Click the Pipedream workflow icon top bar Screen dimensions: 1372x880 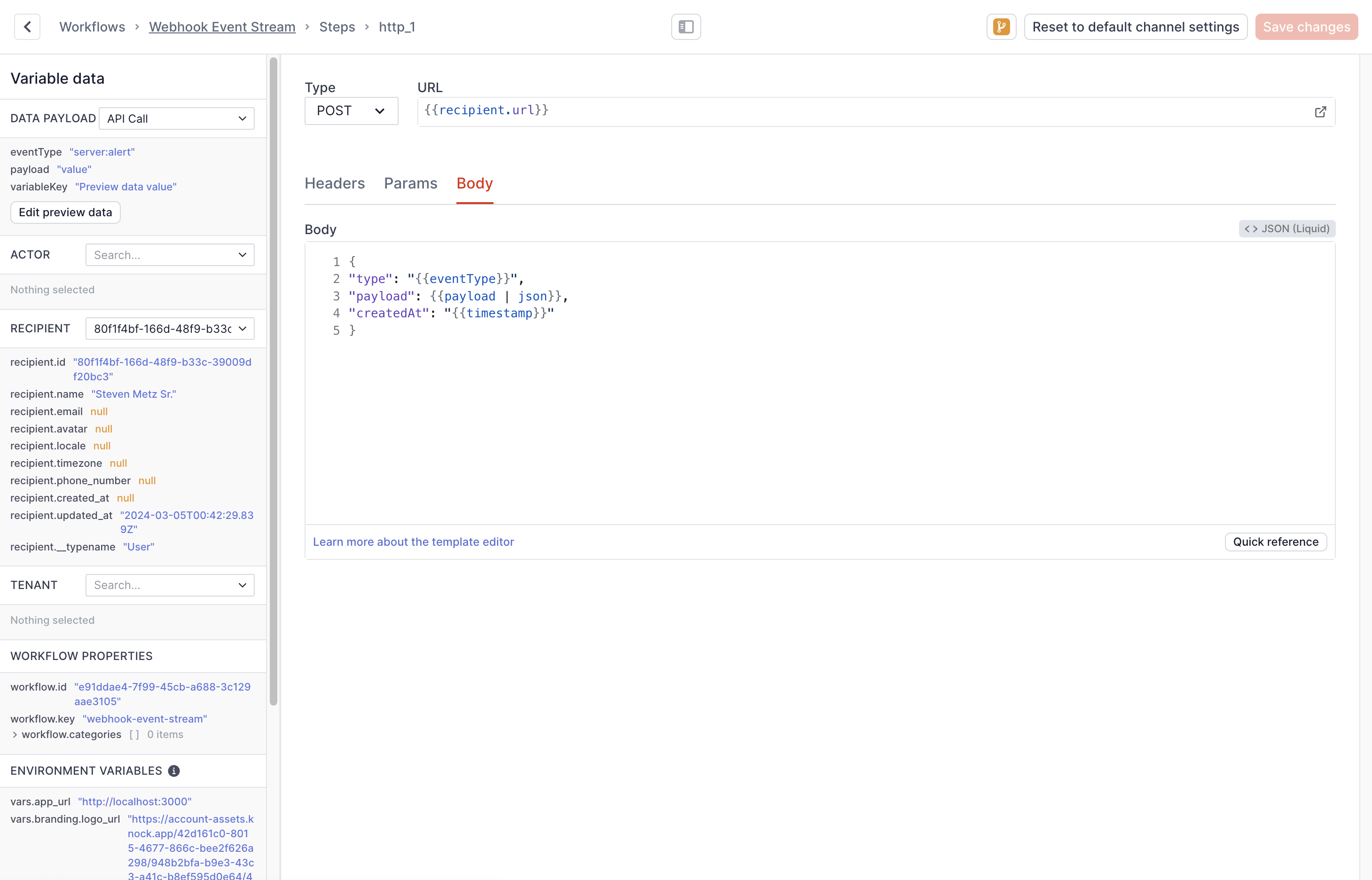tap(1001, 26)
